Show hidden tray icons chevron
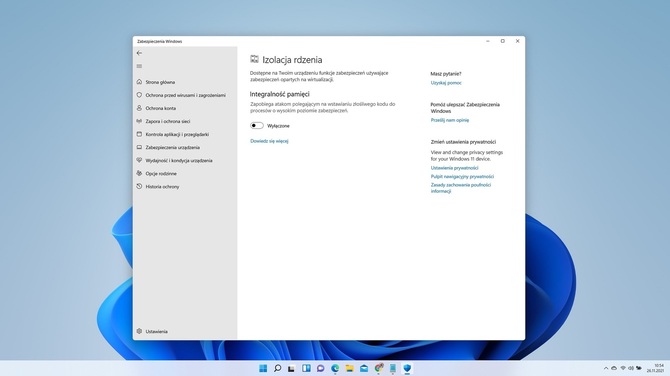Image resolution: width=670 pixels, height=376 pixels. 606,368
